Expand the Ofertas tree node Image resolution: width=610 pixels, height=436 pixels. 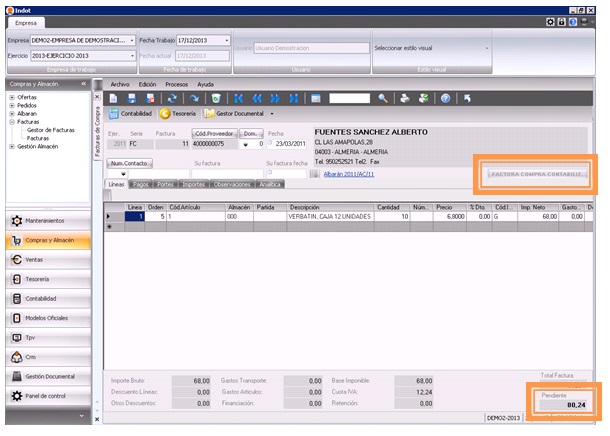click(11, 95)
